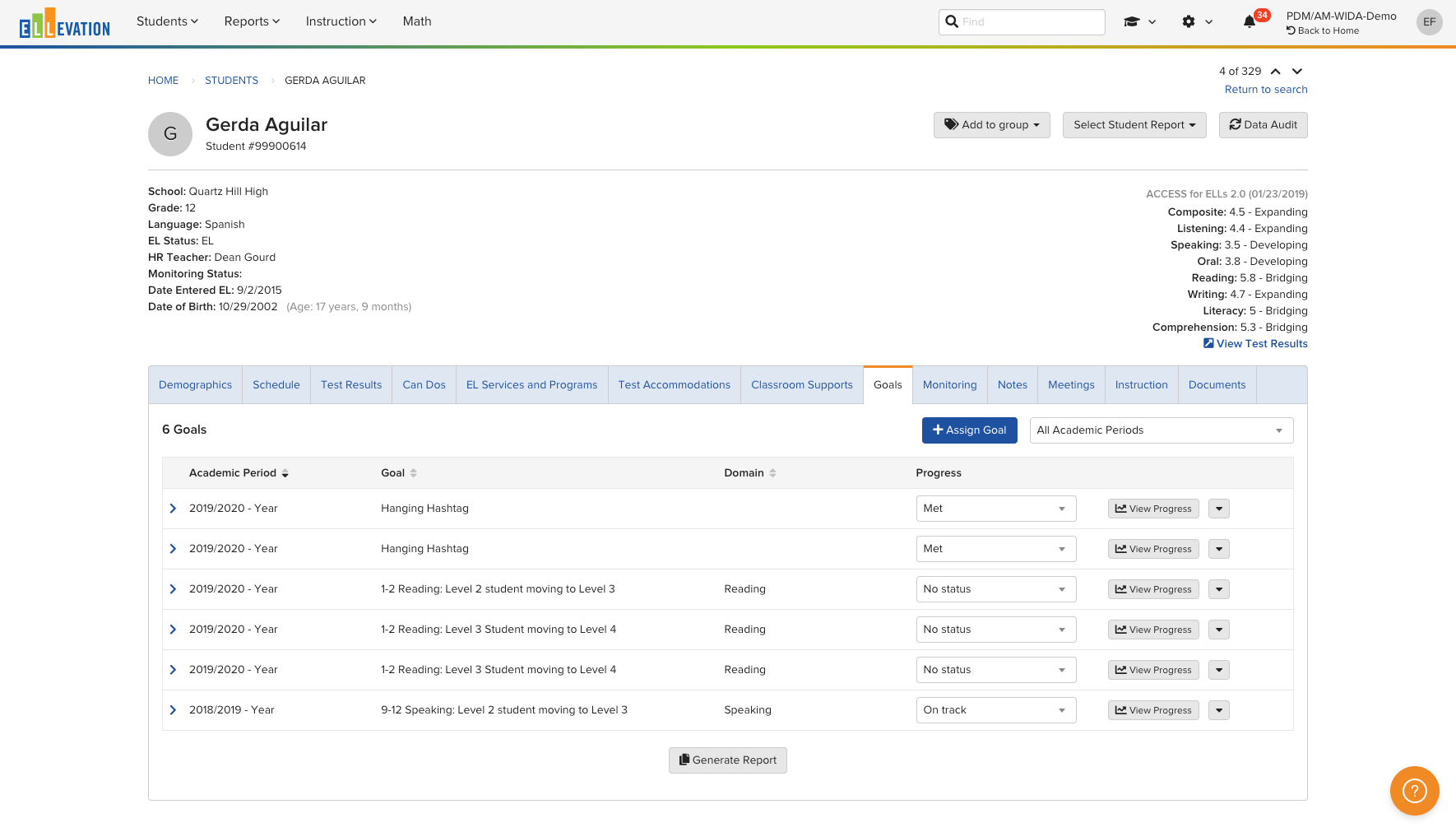This screenshot has width=1456, height=832.
Task: Click the View Test Results link
Action: coord(1255,344)
